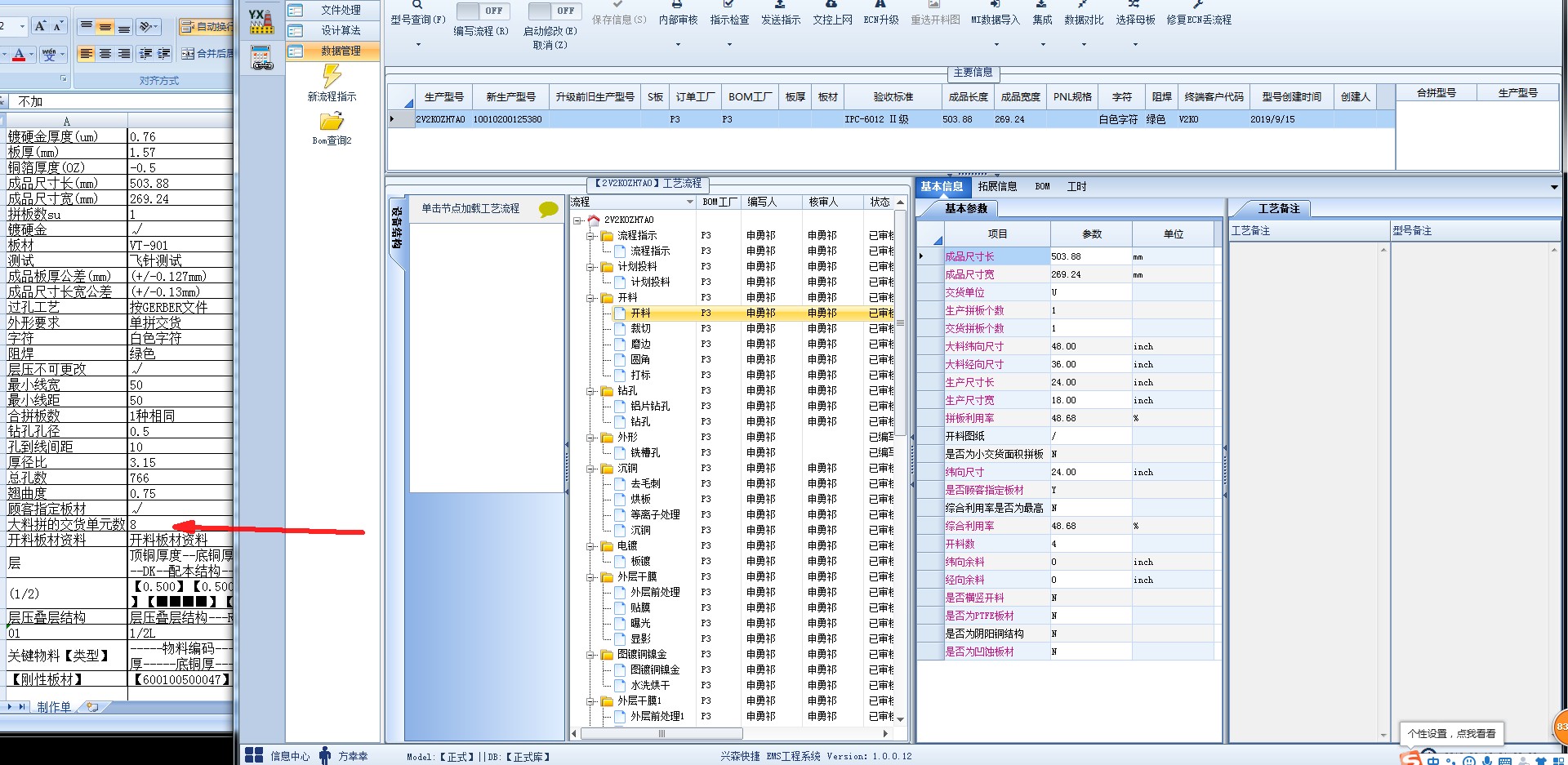Click the 参数 column header in 基本参数
The image size is (1568, 765).
tap(1092, 234)
